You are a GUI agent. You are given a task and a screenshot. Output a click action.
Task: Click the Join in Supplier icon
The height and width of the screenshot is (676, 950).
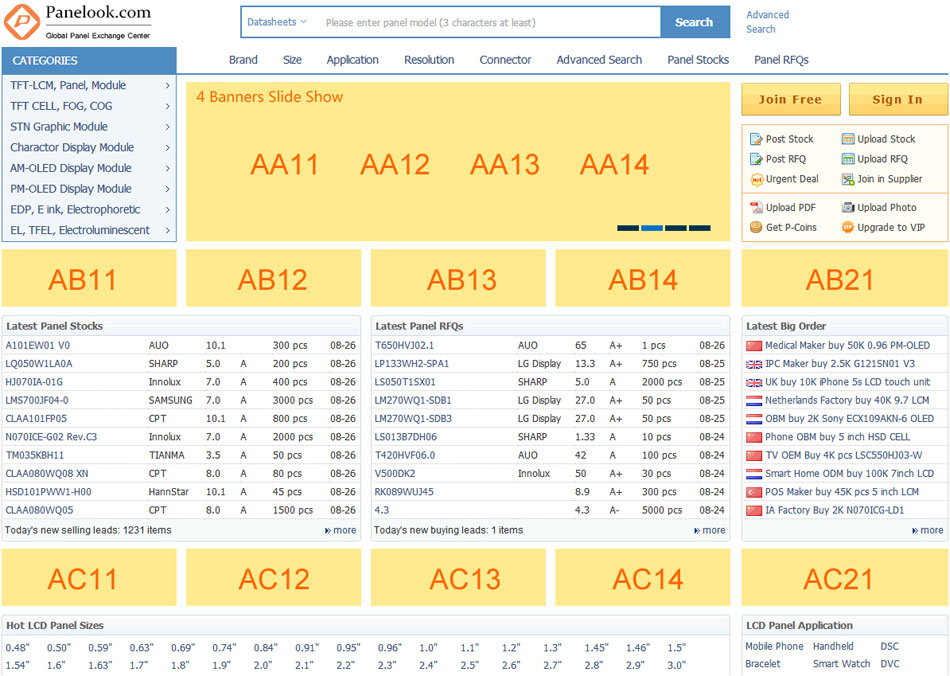pyautogui.click(x=848, y=179)
